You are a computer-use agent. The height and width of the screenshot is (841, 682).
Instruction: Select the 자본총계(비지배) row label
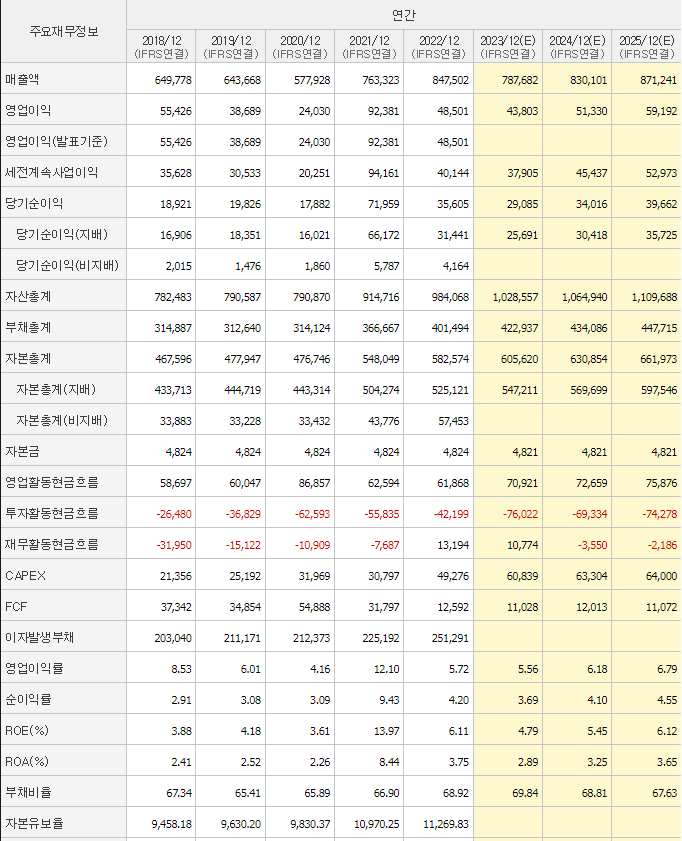coord(62,420)
